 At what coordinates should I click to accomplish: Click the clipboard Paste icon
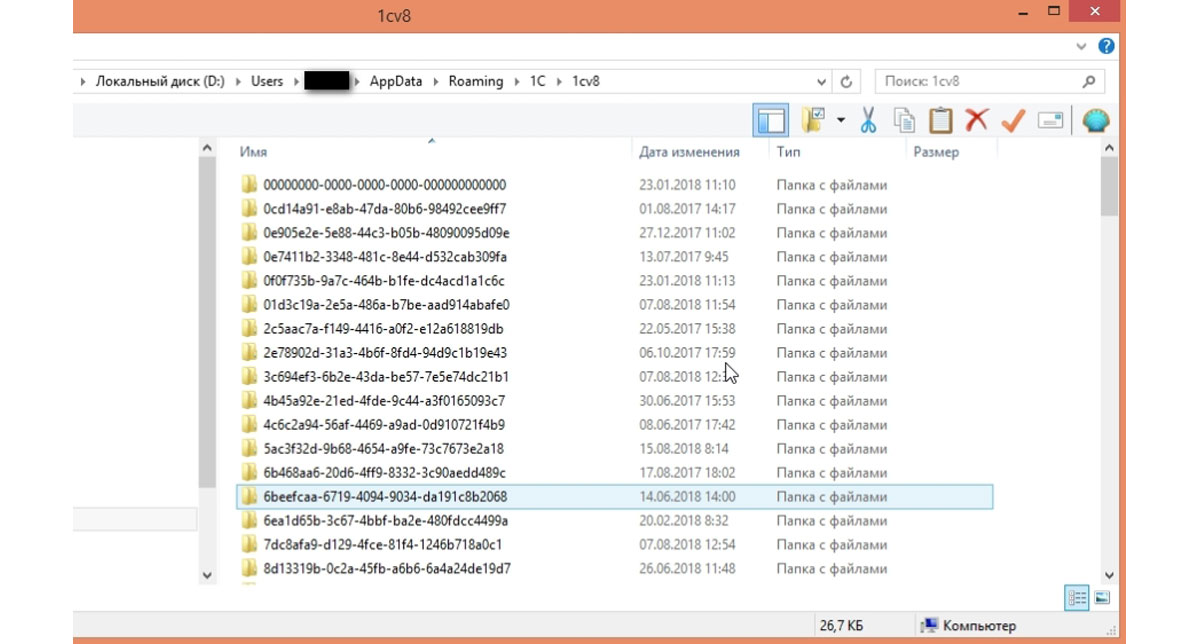940,121
